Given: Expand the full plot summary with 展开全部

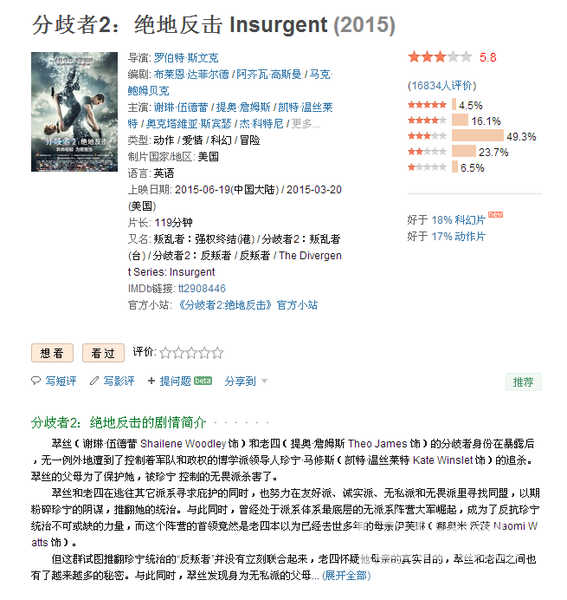Looking at the screenshot, I should (x=346, y=576).
